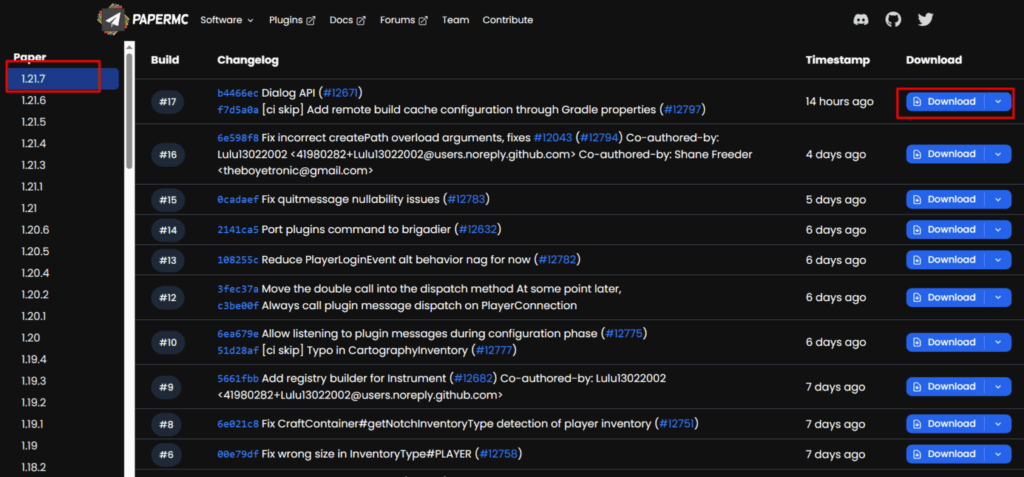Click external link icon beside Plugins
The image size is (1024, 477).
[311, 20]
